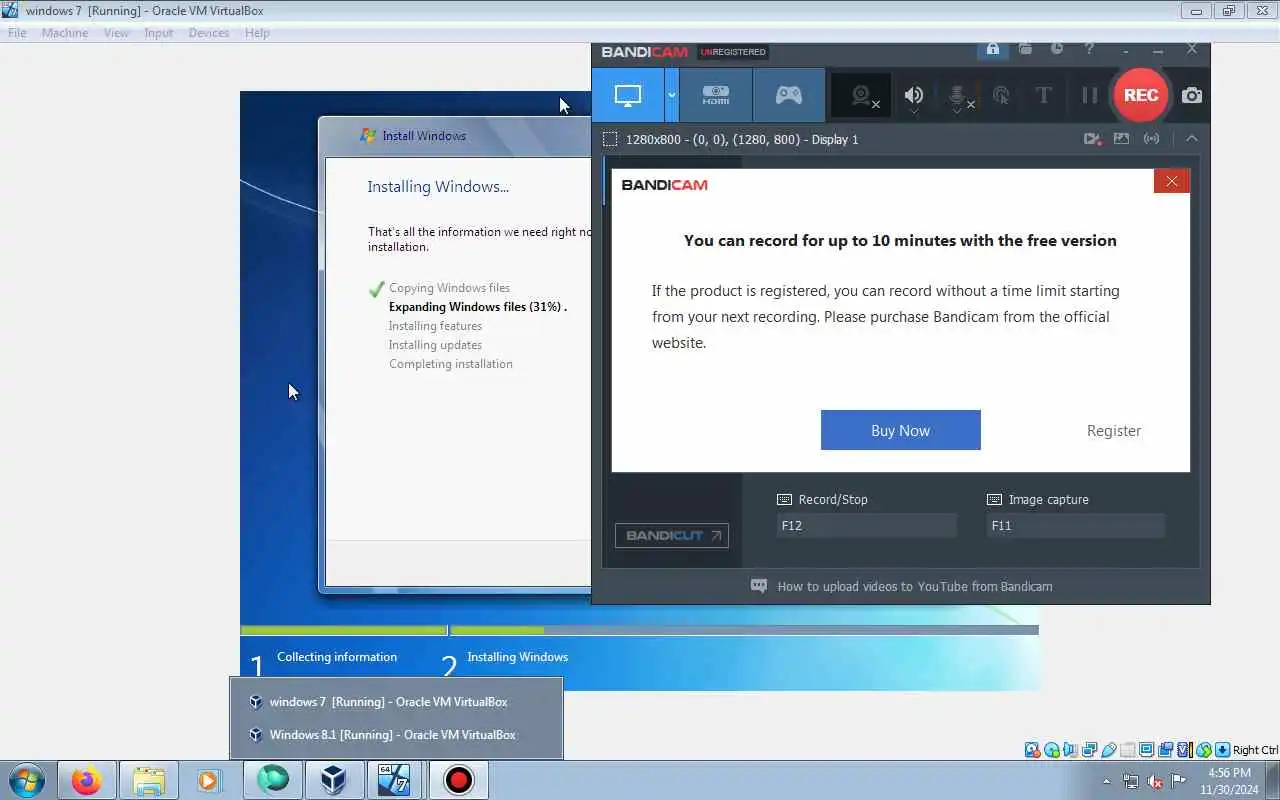Viewport: 1280px width, 800px height.
Task: Click the network tray icon
Action: coord(1131,781)
